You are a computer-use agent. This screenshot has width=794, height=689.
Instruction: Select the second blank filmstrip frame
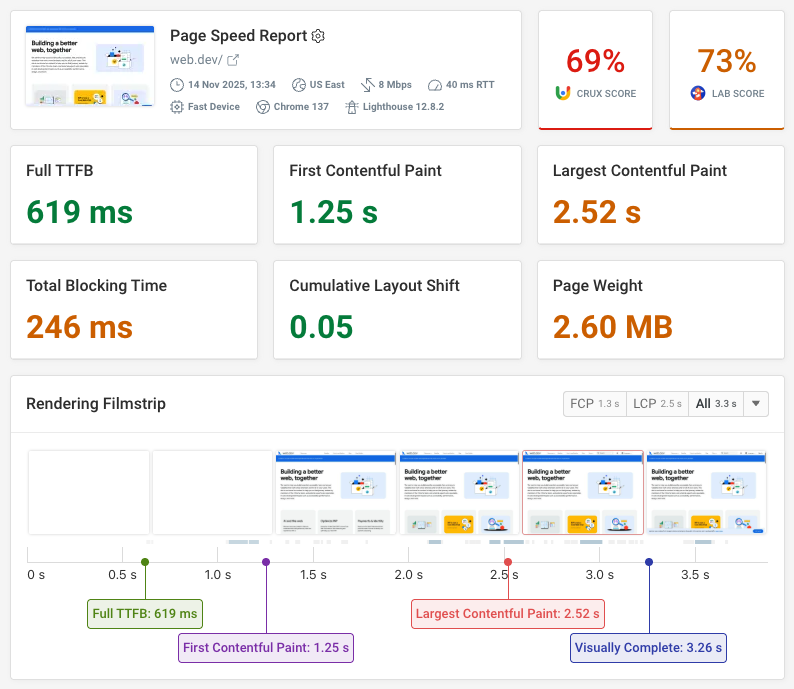point(213,493)
